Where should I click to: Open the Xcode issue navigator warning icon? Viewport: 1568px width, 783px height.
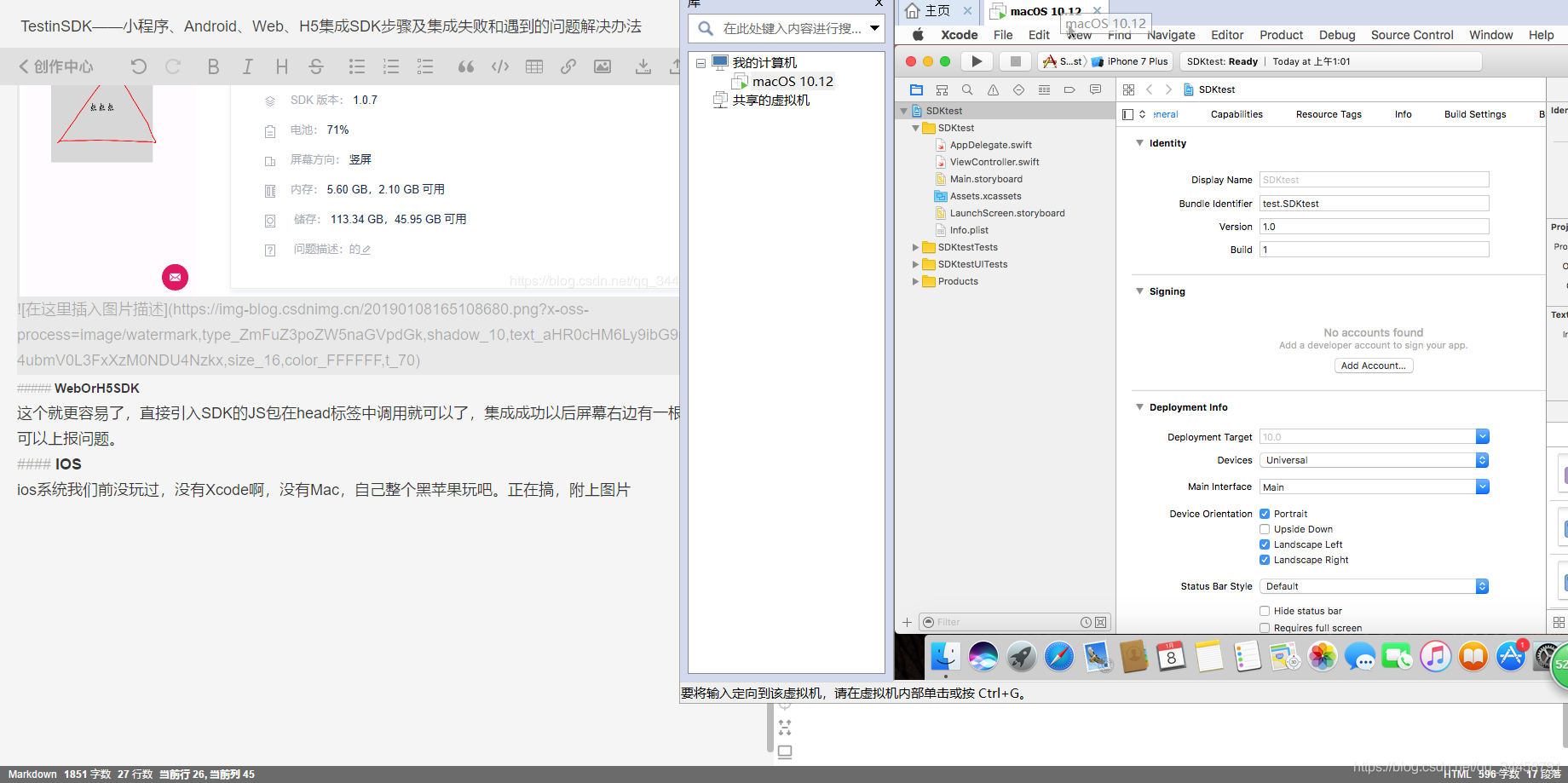(993, 89)
